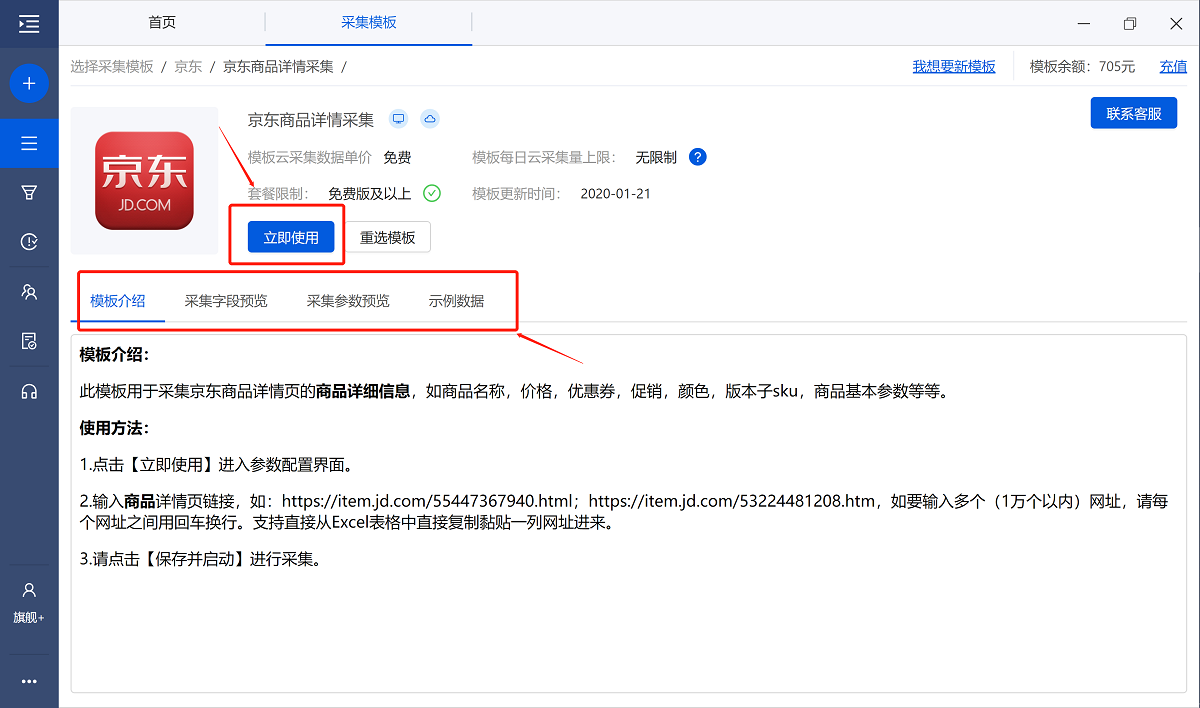The height and width of the screenshot is (708, 1200).
Task: Click the 使用方法 heading
Action: point(114,428)
